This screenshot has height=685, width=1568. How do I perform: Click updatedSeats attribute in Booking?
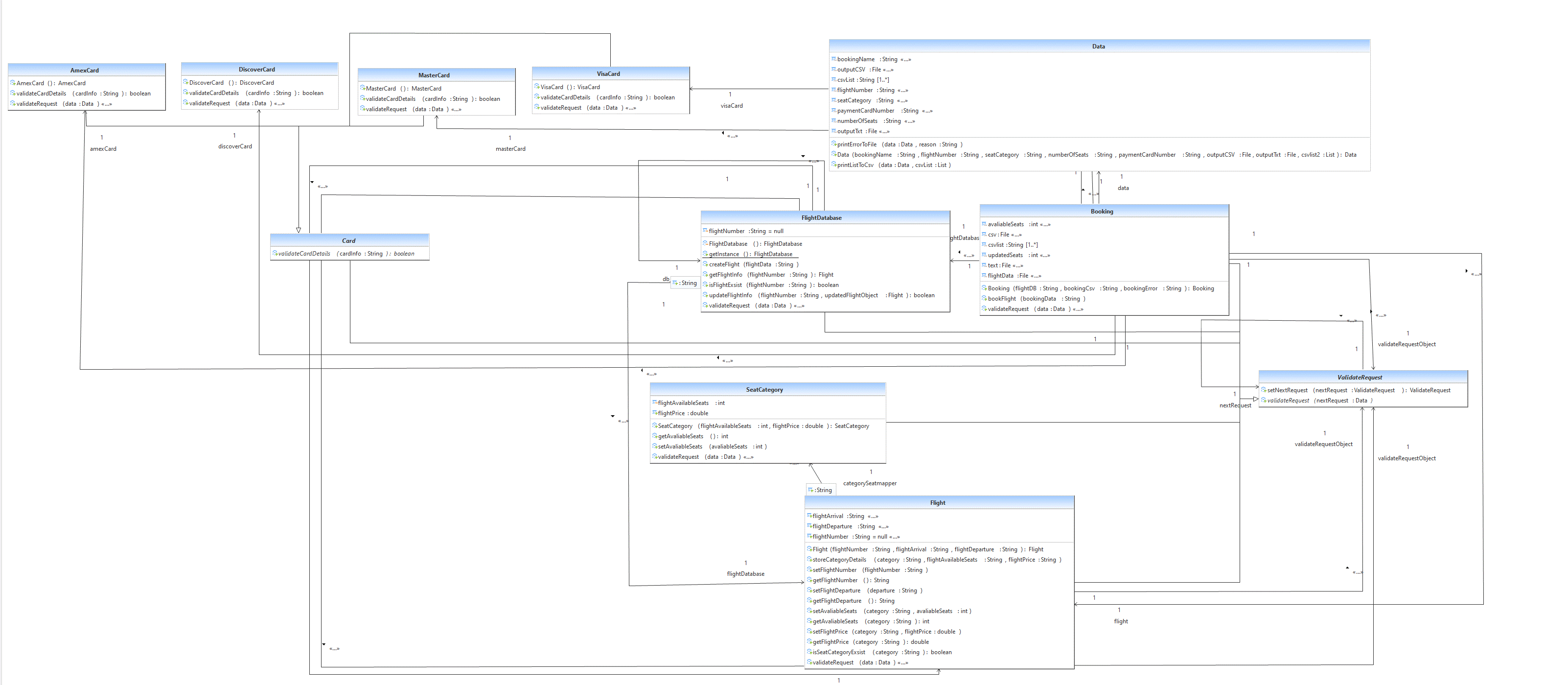pos(1016,255)
